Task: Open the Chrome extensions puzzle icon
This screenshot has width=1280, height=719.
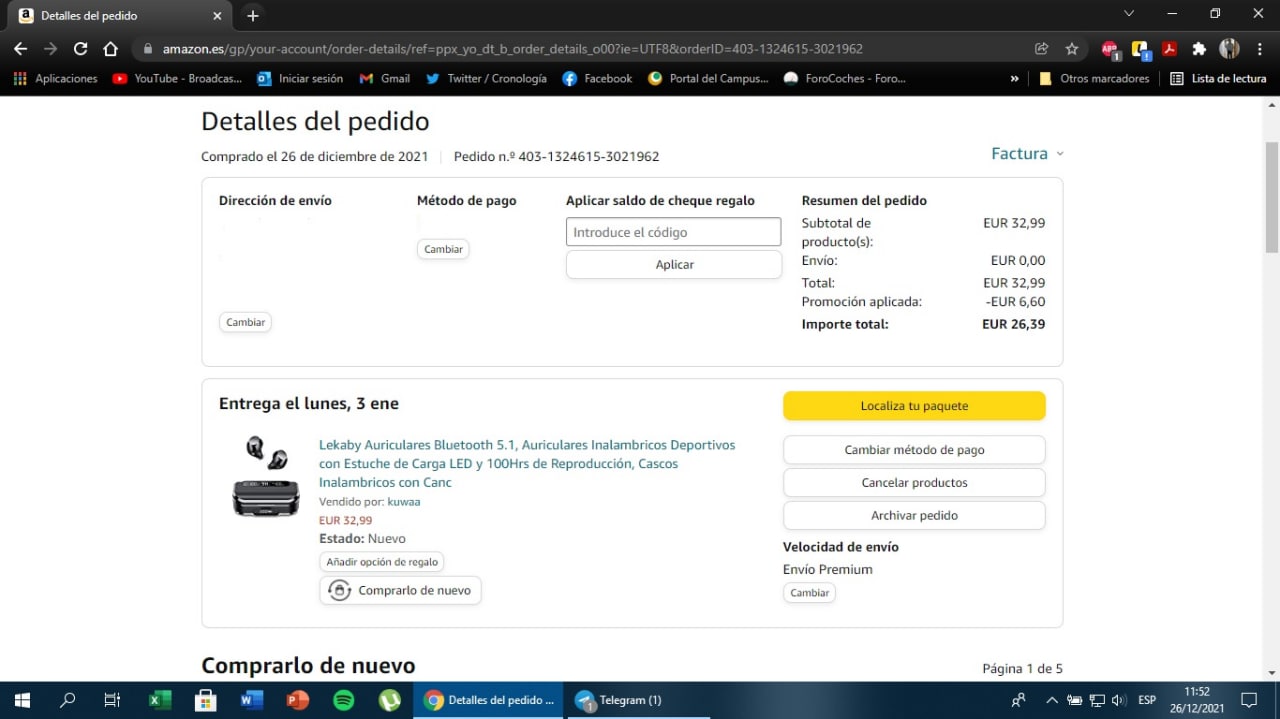Action: tap(1199, 48)
